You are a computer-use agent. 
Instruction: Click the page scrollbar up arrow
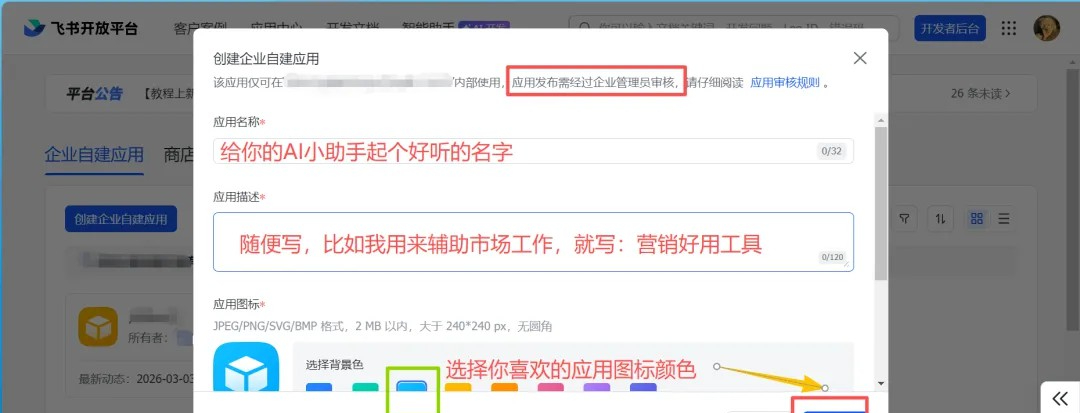[x=1074, y=61]
